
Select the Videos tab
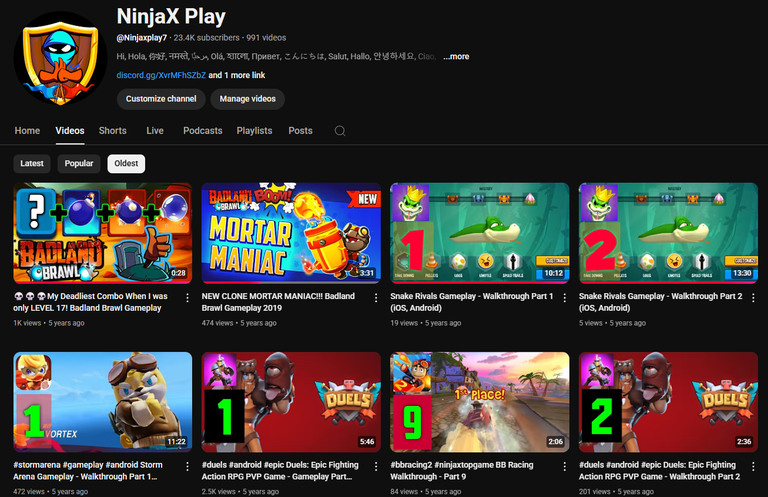pos(70,131)
